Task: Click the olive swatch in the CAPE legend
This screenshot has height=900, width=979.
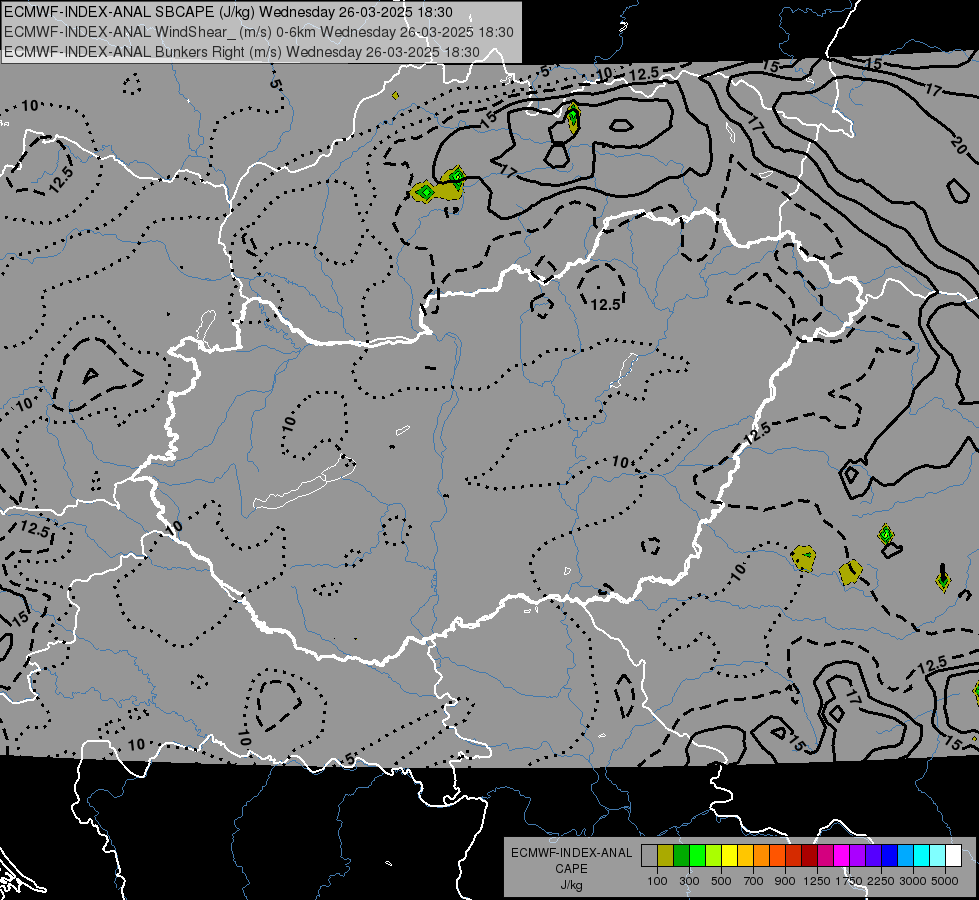Action: (665, 855)
